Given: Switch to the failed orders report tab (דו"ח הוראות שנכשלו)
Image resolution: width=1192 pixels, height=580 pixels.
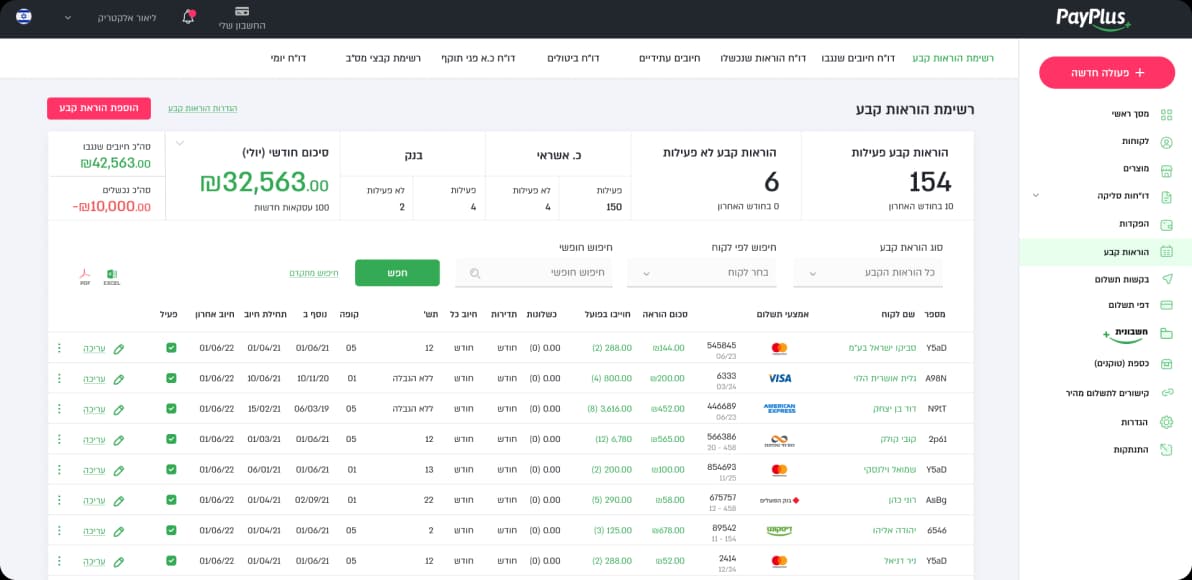Looking at the screenshot, I should pyautogui.click(x=762, y=59).
